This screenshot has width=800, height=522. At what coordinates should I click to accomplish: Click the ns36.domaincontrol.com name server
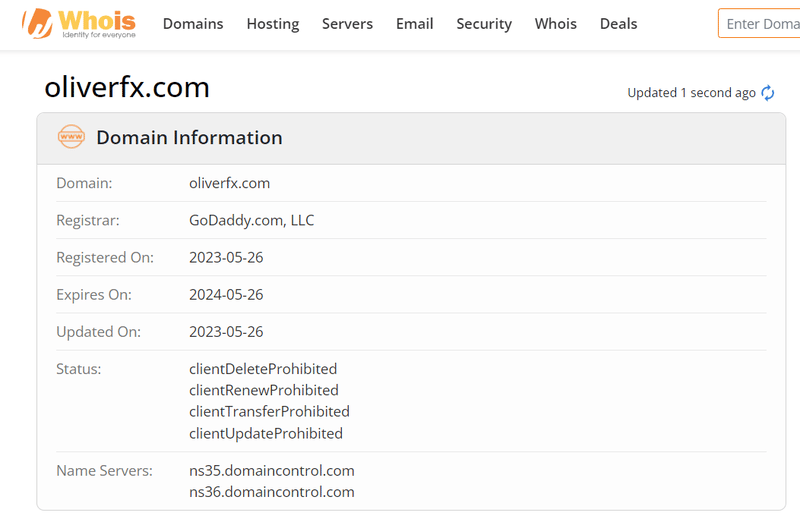271,492
